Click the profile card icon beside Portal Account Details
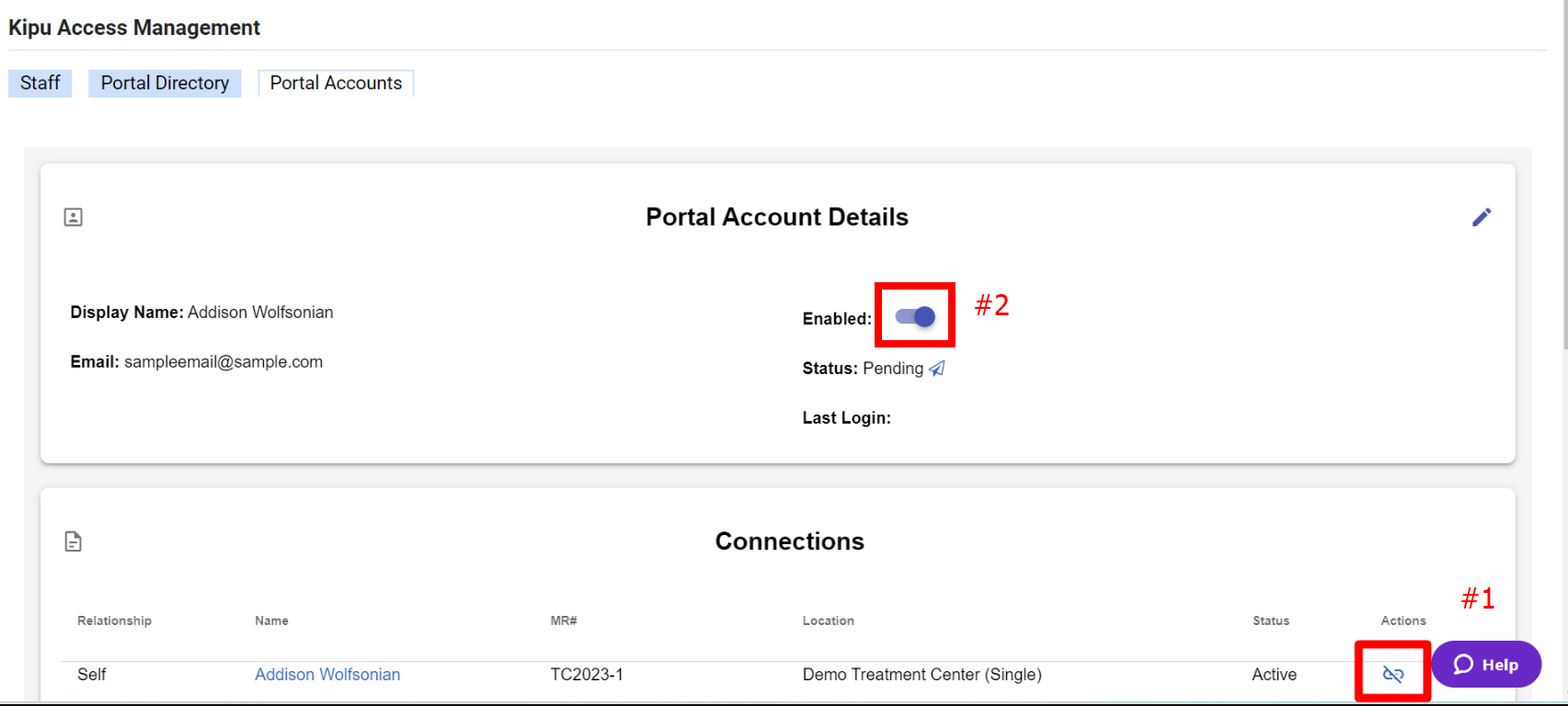1568x706 pixels. [x=74, y=217]
